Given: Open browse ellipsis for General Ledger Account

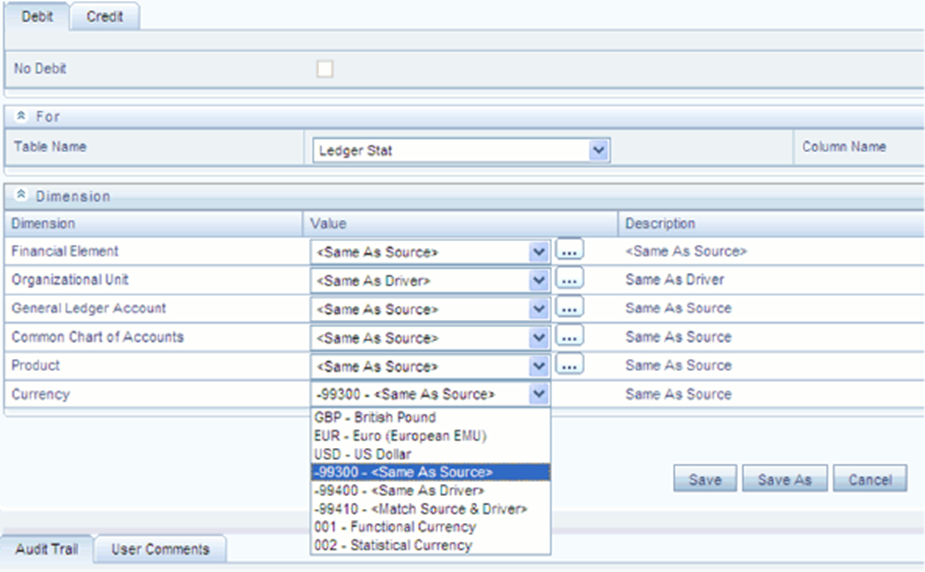Looking at the screenshot, I should click(569, 308).
